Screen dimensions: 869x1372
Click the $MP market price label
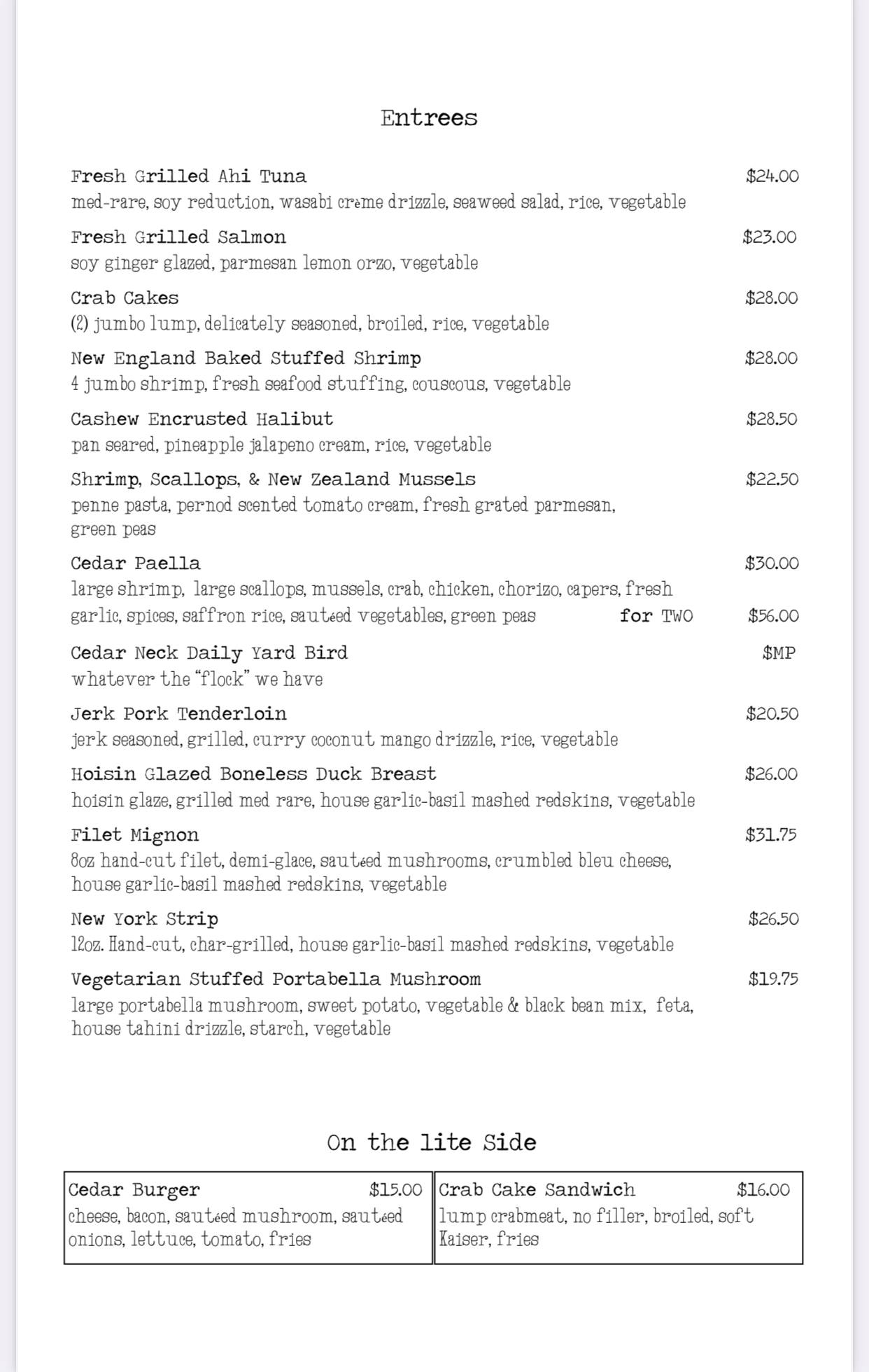coord(779,652)
